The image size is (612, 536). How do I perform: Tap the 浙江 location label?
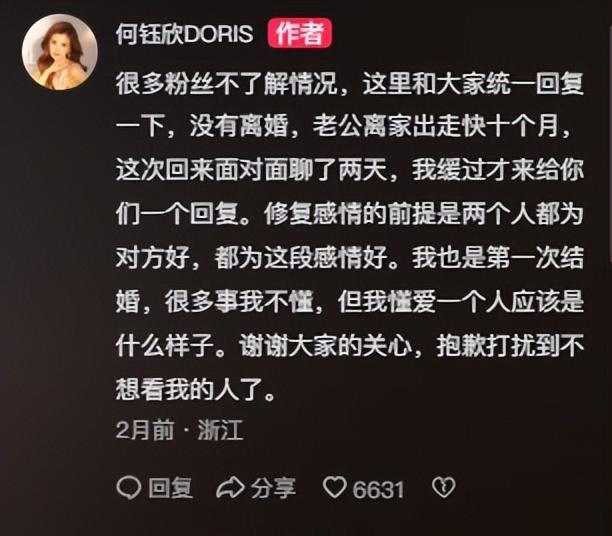click(x=220, y=430)
